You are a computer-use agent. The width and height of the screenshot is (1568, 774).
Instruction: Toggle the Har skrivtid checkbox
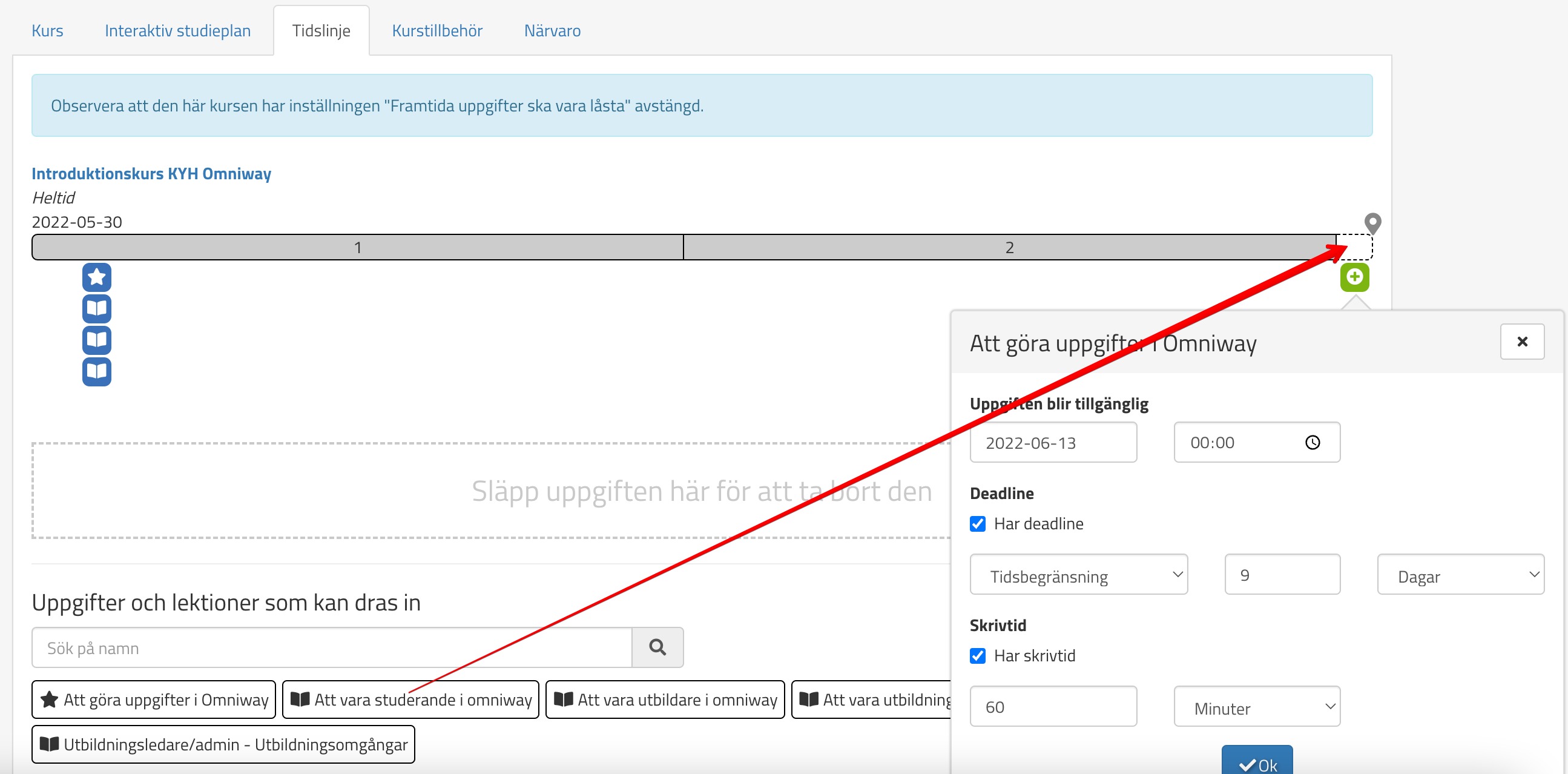click(978, 656)
